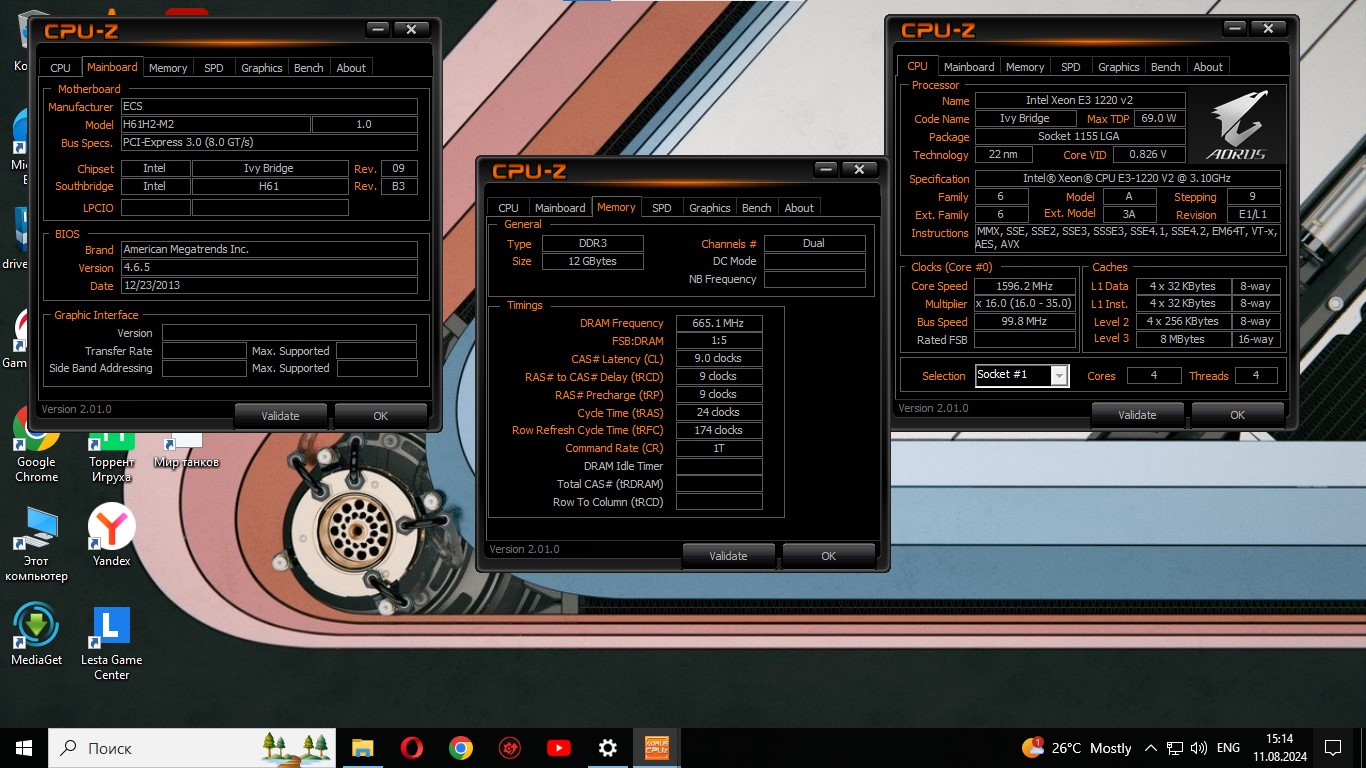Click OK in the Mainboard window

tap(381, 416)
